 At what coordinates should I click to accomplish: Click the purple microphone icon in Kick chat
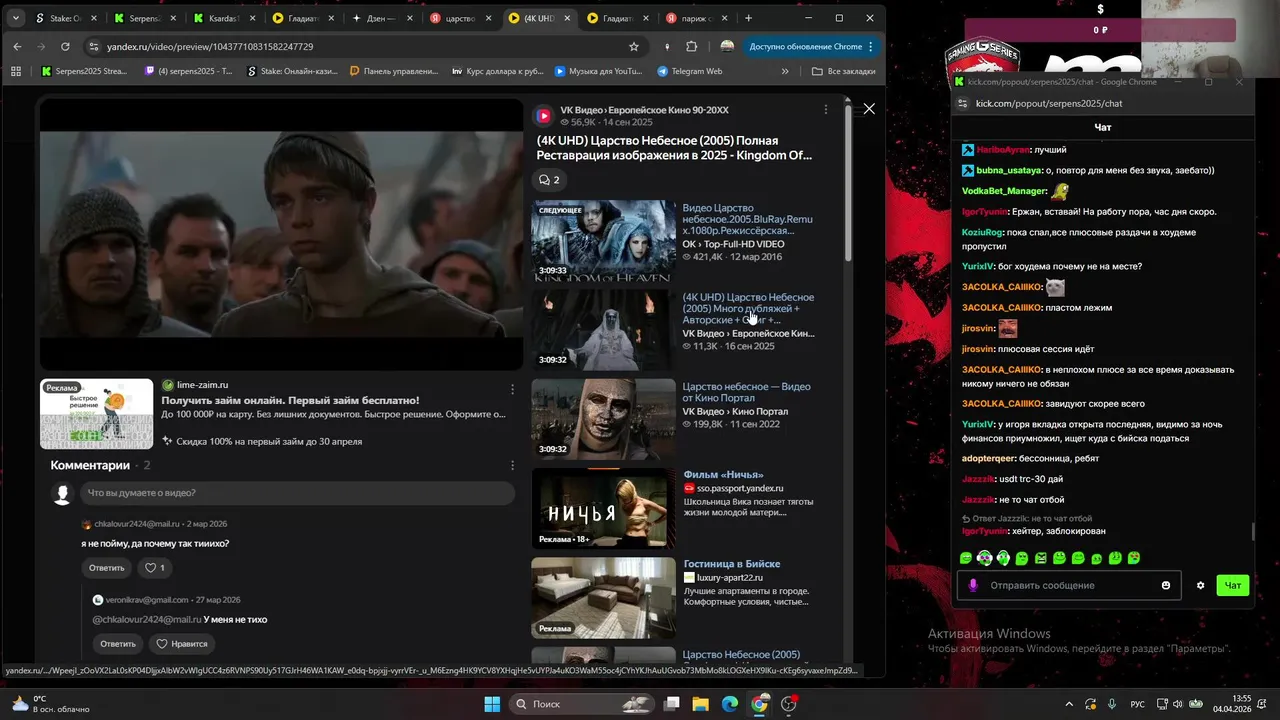click(x=972, y=585)
